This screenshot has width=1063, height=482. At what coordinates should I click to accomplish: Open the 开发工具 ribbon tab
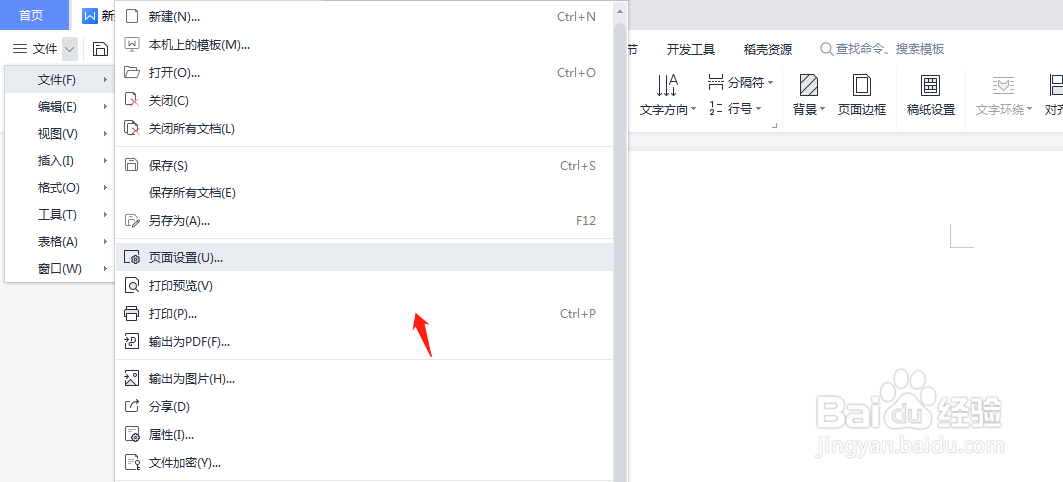pos(691,49)
